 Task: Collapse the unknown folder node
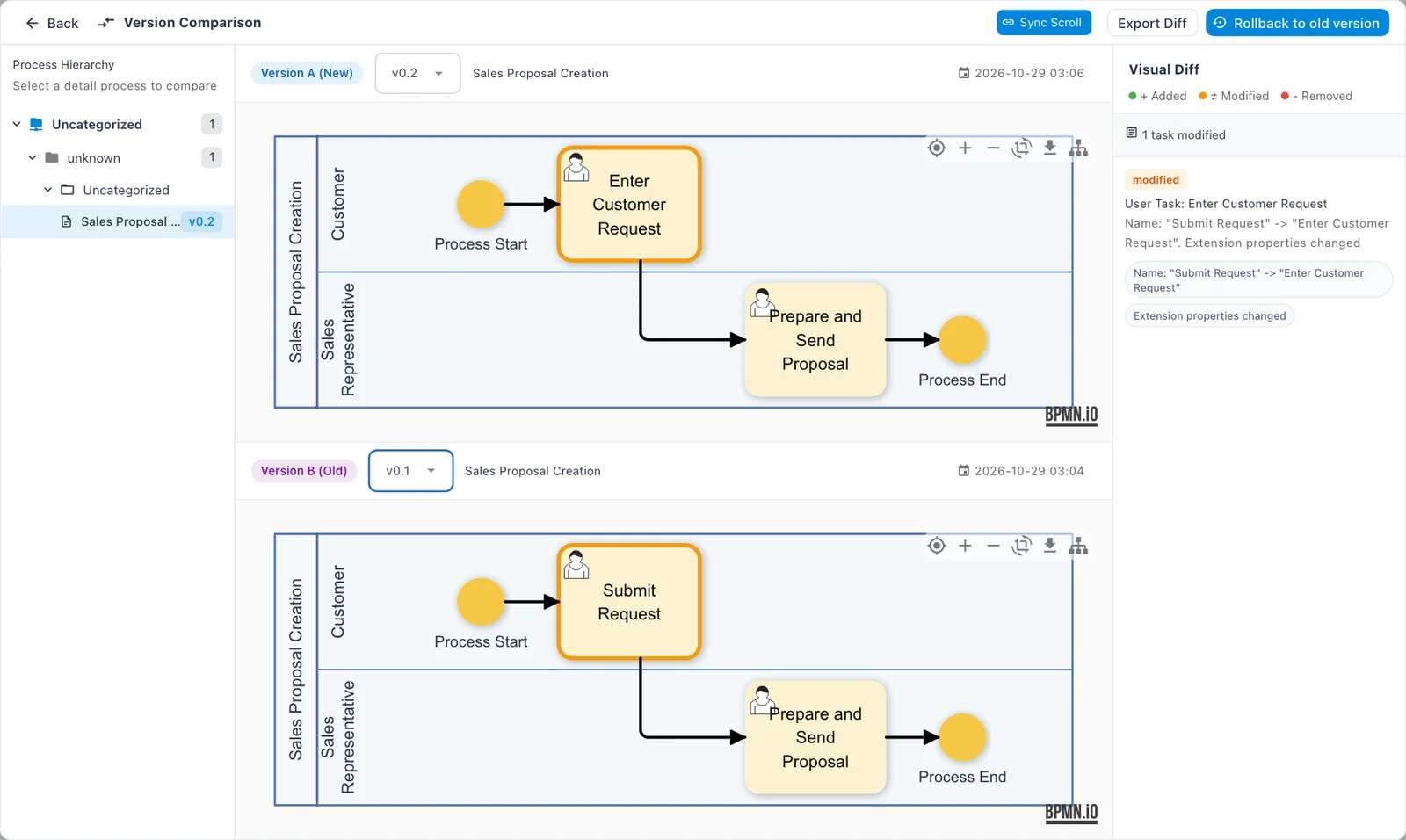[x=33, y=157]
